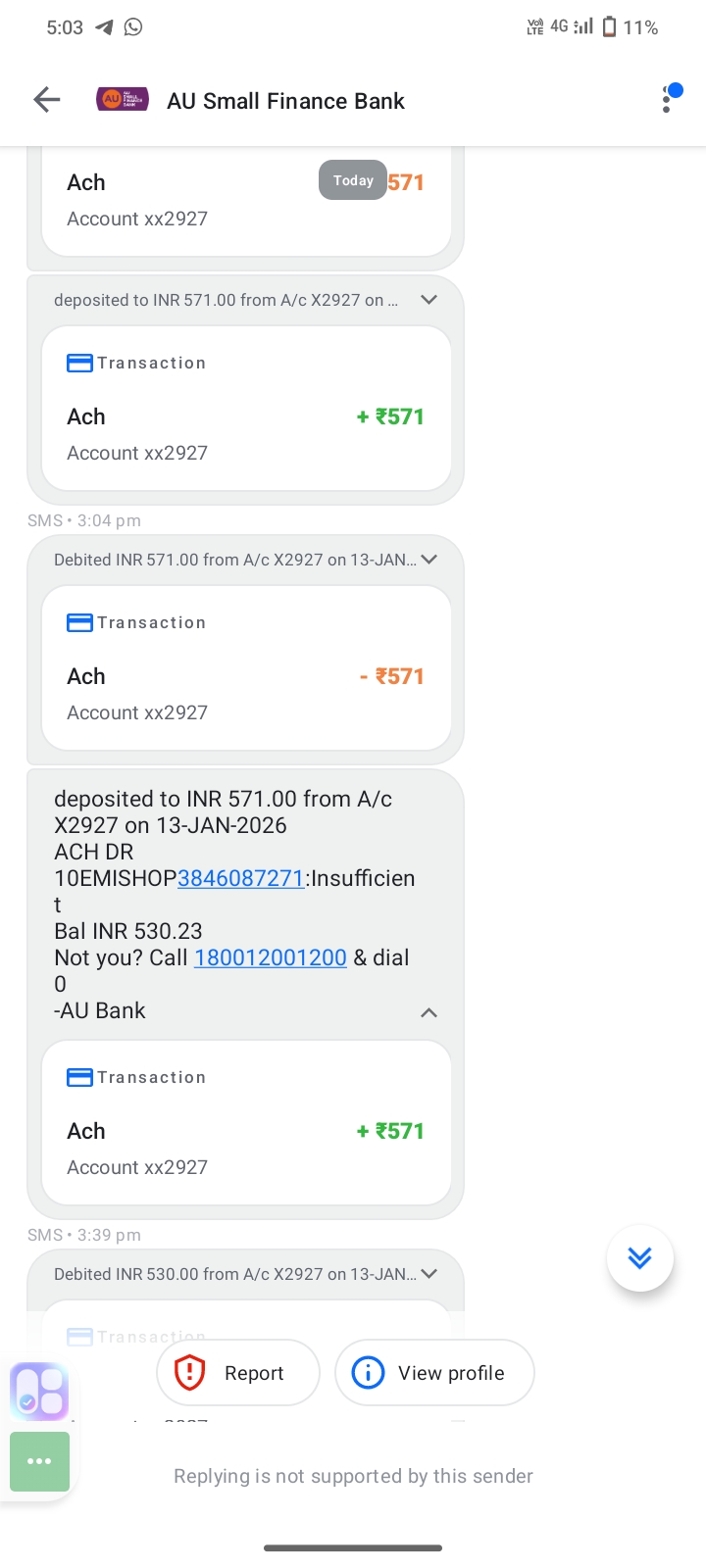This screenshot has height=1568, width=706.
Task: Tap the back arrow icon
Action: [47, 100]
